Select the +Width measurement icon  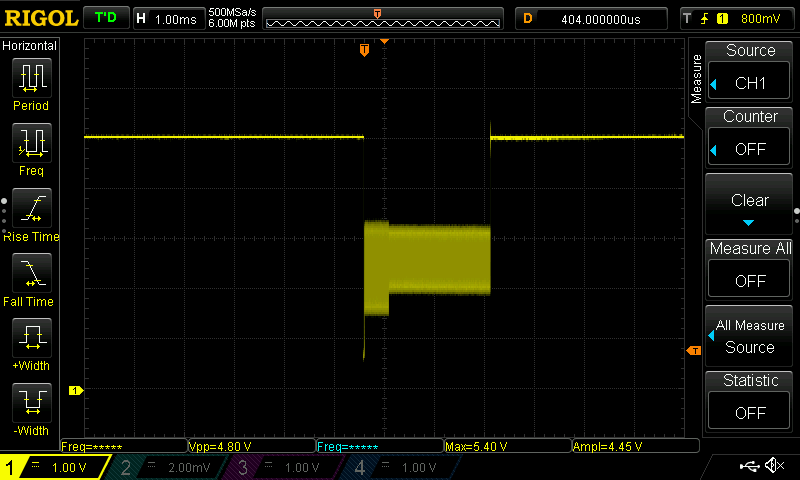(x=31, y=338)
